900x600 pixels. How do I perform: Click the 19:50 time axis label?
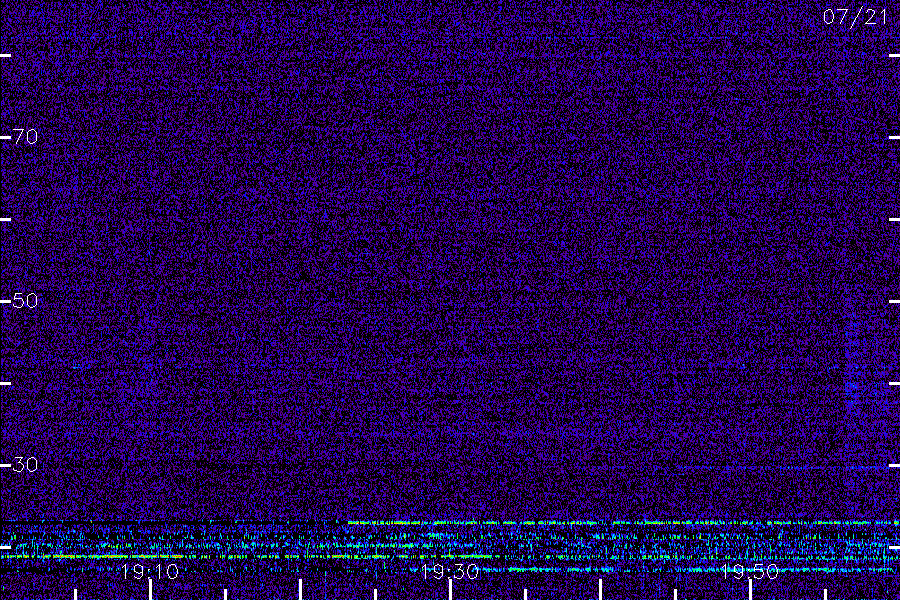click(x=750, y=571)
